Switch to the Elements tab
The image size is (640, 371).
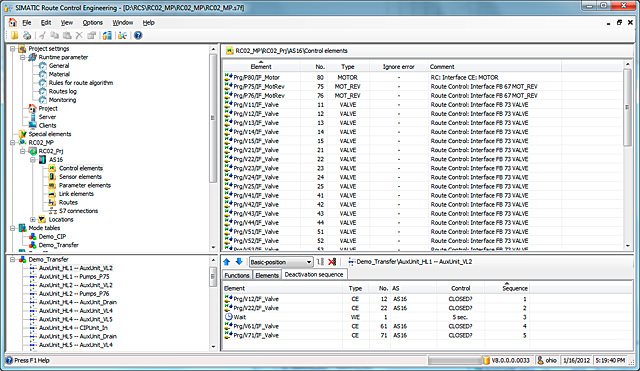267,275
